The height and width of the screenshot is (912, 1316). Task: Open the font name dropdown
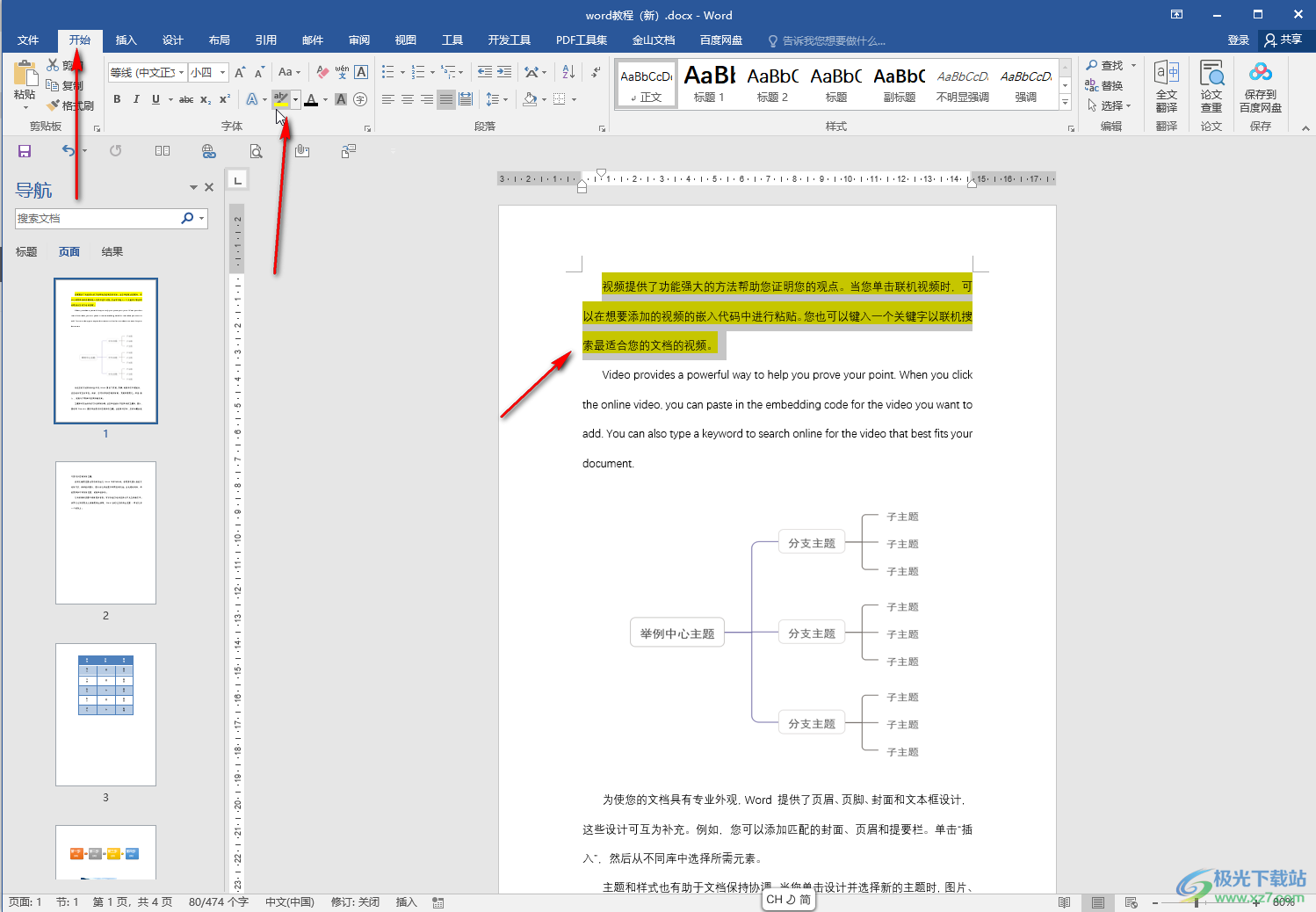(x=182, y=72)
